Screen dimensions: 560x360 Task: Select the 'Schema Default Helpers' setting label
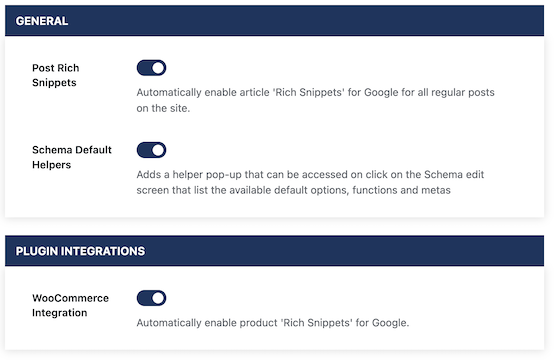(x=72, y=157)
